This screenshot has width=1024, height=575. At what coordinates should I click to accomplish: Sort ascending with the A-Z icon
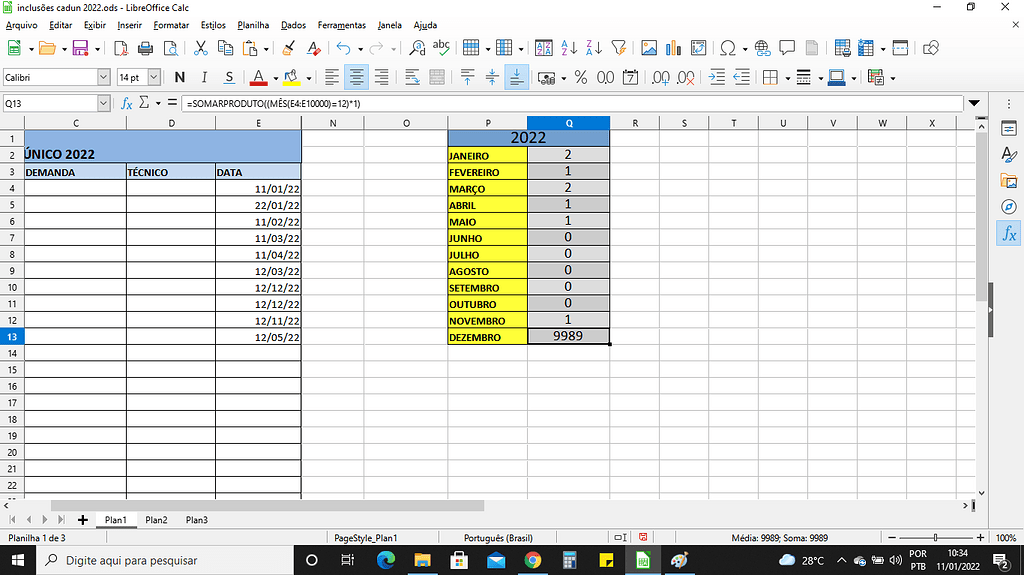click(569, 48)
